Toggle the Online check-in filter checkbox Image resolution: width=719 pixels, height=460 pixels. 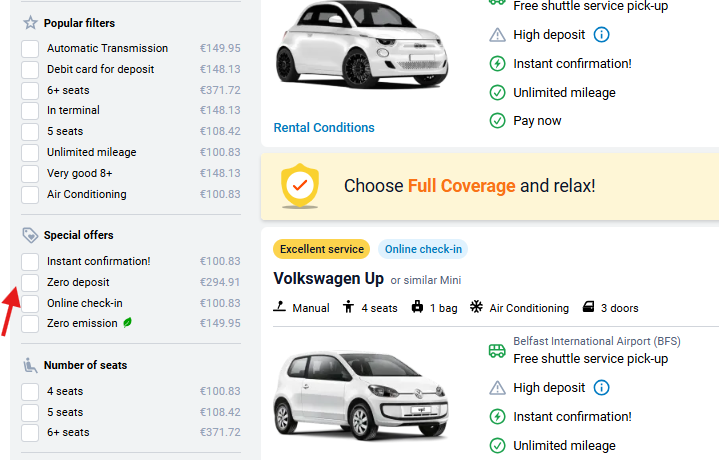click(x=30, y=304)
